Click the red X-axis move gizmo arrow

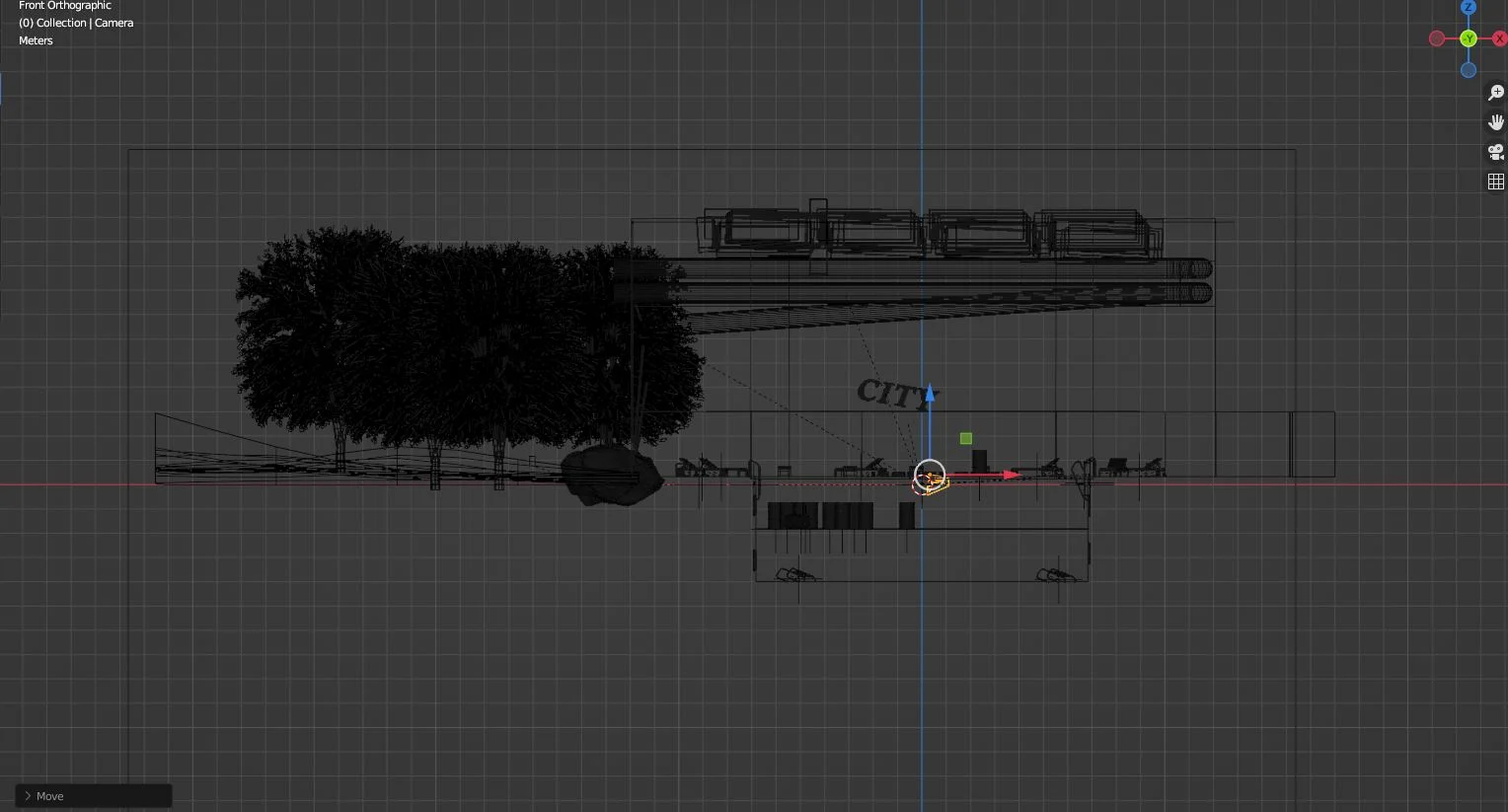[x=1011, y=475]
